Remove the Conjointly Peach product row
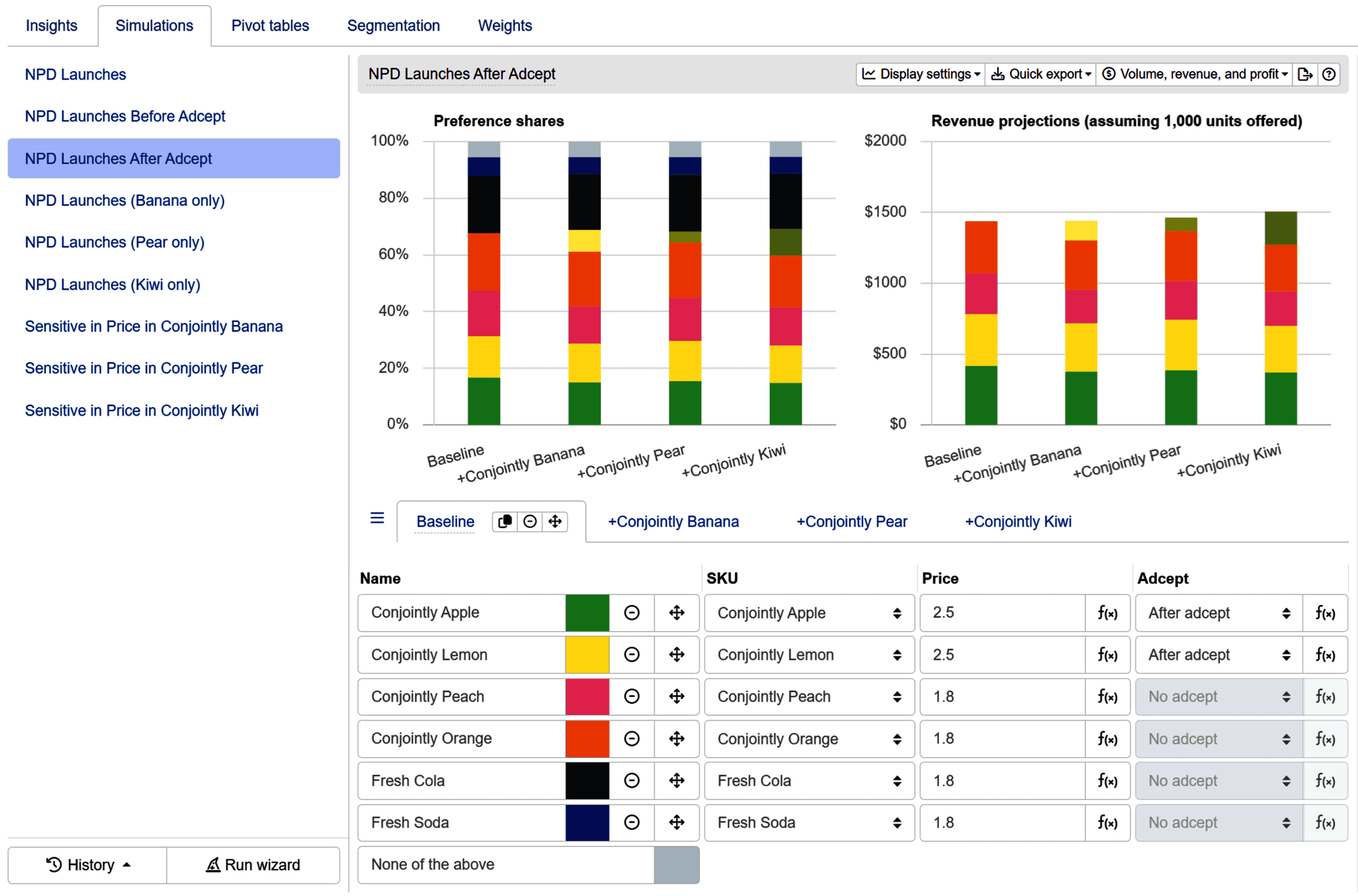1358x896 pixels. (x=631, y=697)
